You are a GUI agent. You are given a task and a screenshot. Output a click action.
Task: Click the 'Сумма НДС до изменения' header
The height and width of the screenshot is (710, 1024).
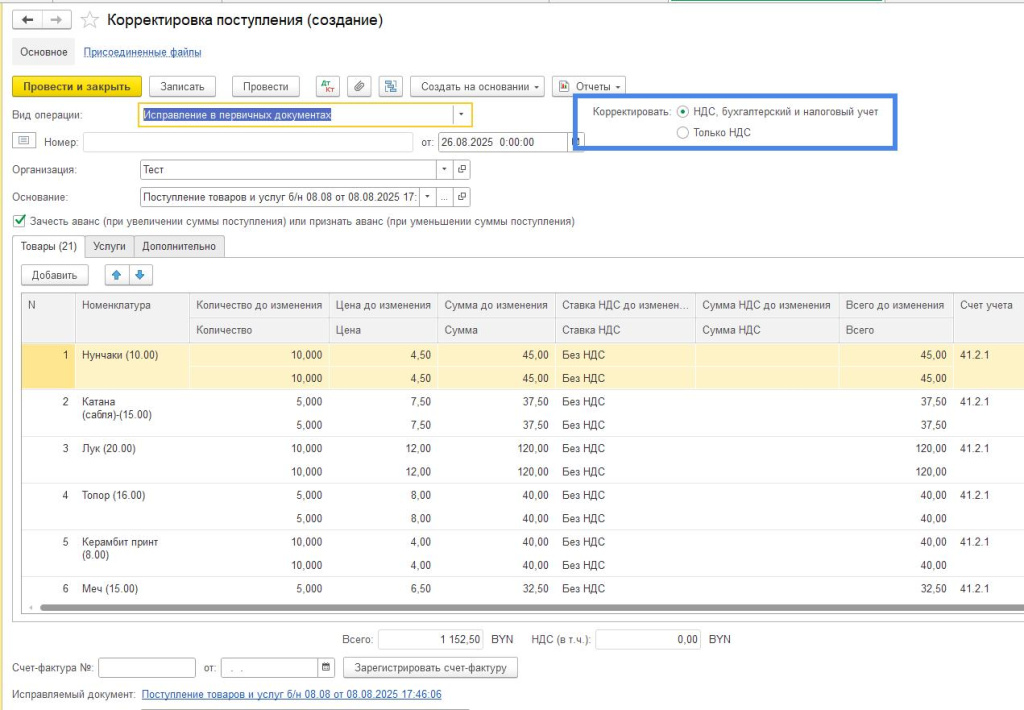767,305
